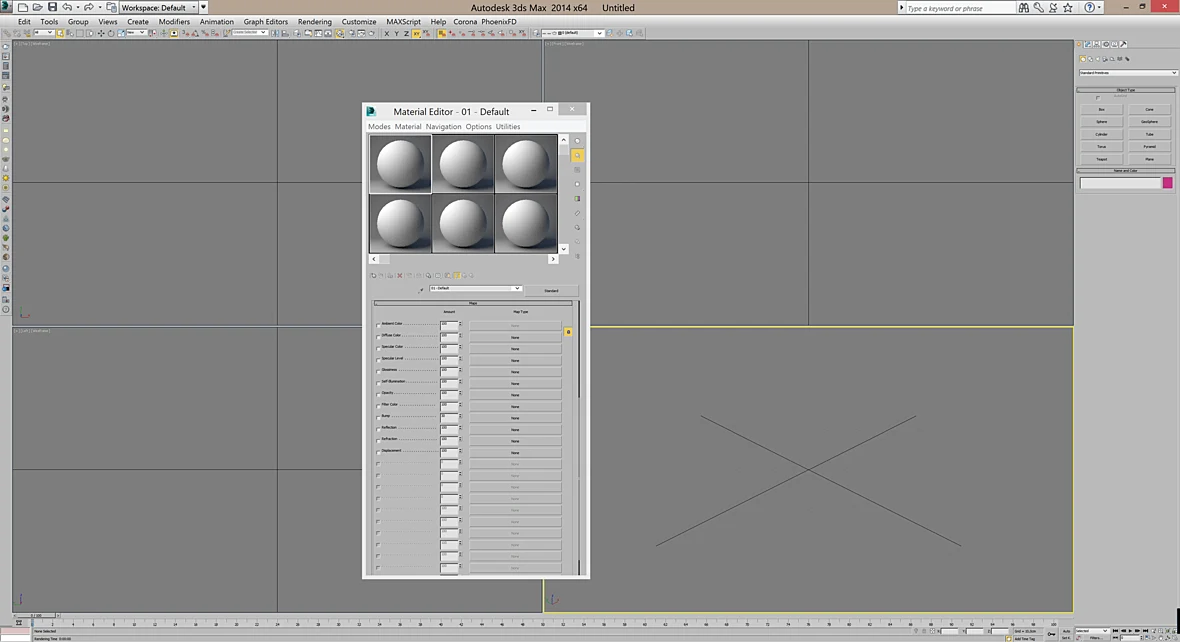Select the Geometry category icon
1180x642 pixels.
tap(1083, 59)
